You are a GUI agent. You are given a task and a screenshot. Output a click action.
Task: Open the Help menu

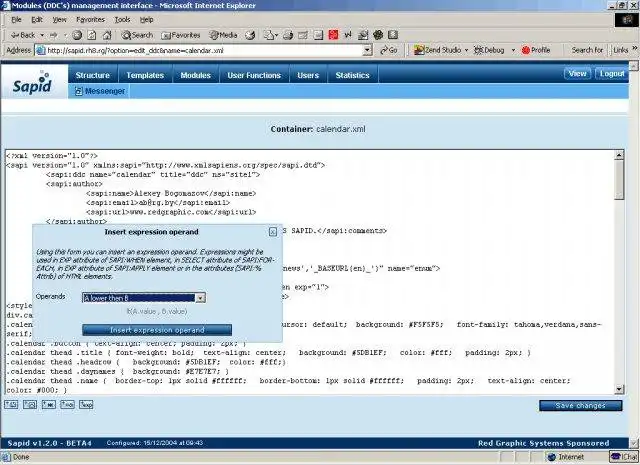(147, 20)
